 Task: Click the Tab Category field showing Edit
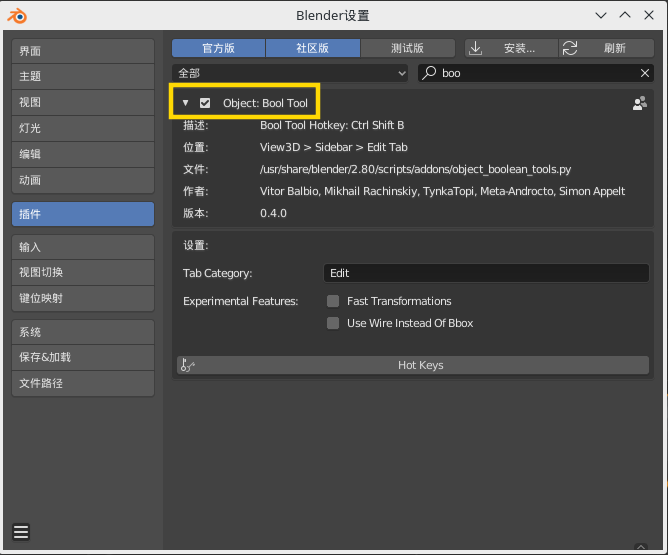[x=486, y=273]
